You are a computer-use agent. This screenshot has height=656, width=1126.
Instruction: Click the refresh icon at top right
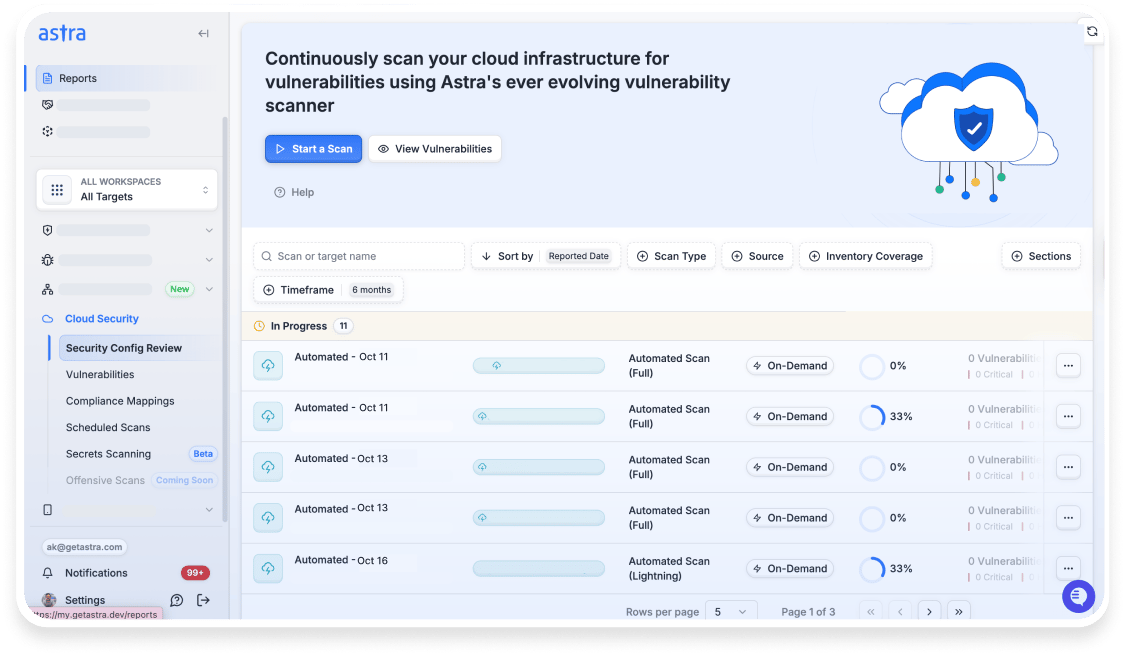(1092, 32)
